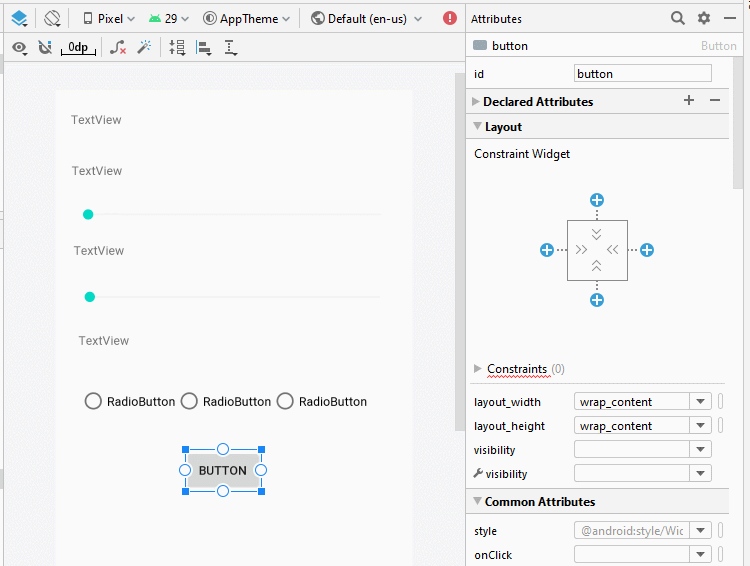Select the third RadioButton

pyautogui.click(x=321, y=401)
